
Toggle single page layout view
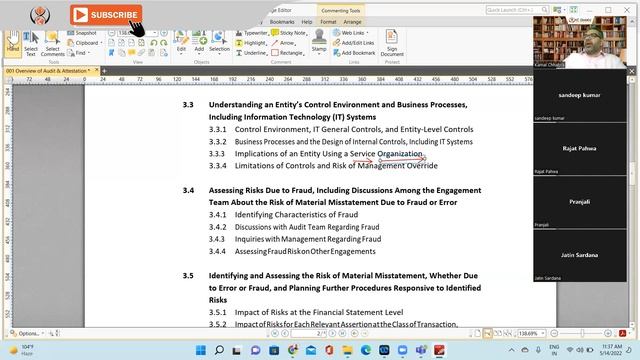pyautogui.click(x=477, y=333)
